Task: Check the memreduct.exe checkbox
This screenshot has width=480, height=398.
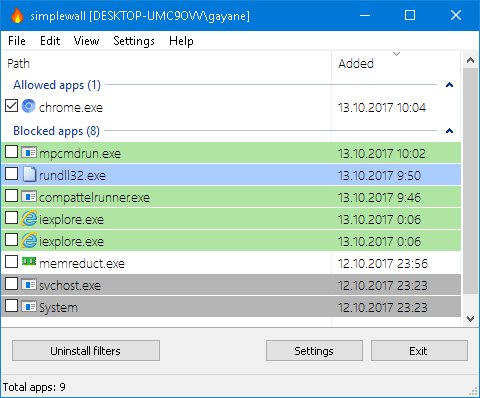Action: tap(12, 262)
